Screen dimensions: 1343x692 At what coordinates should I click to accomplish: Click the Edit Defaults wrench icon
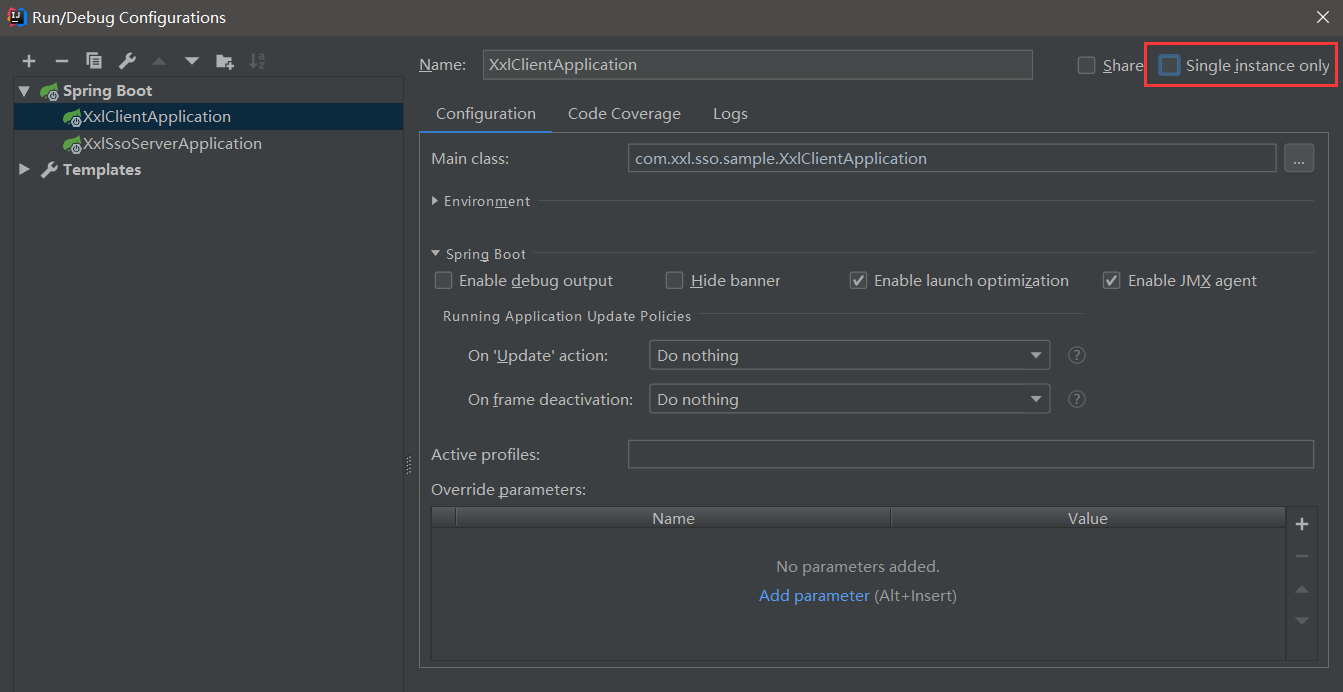[127, 62]
